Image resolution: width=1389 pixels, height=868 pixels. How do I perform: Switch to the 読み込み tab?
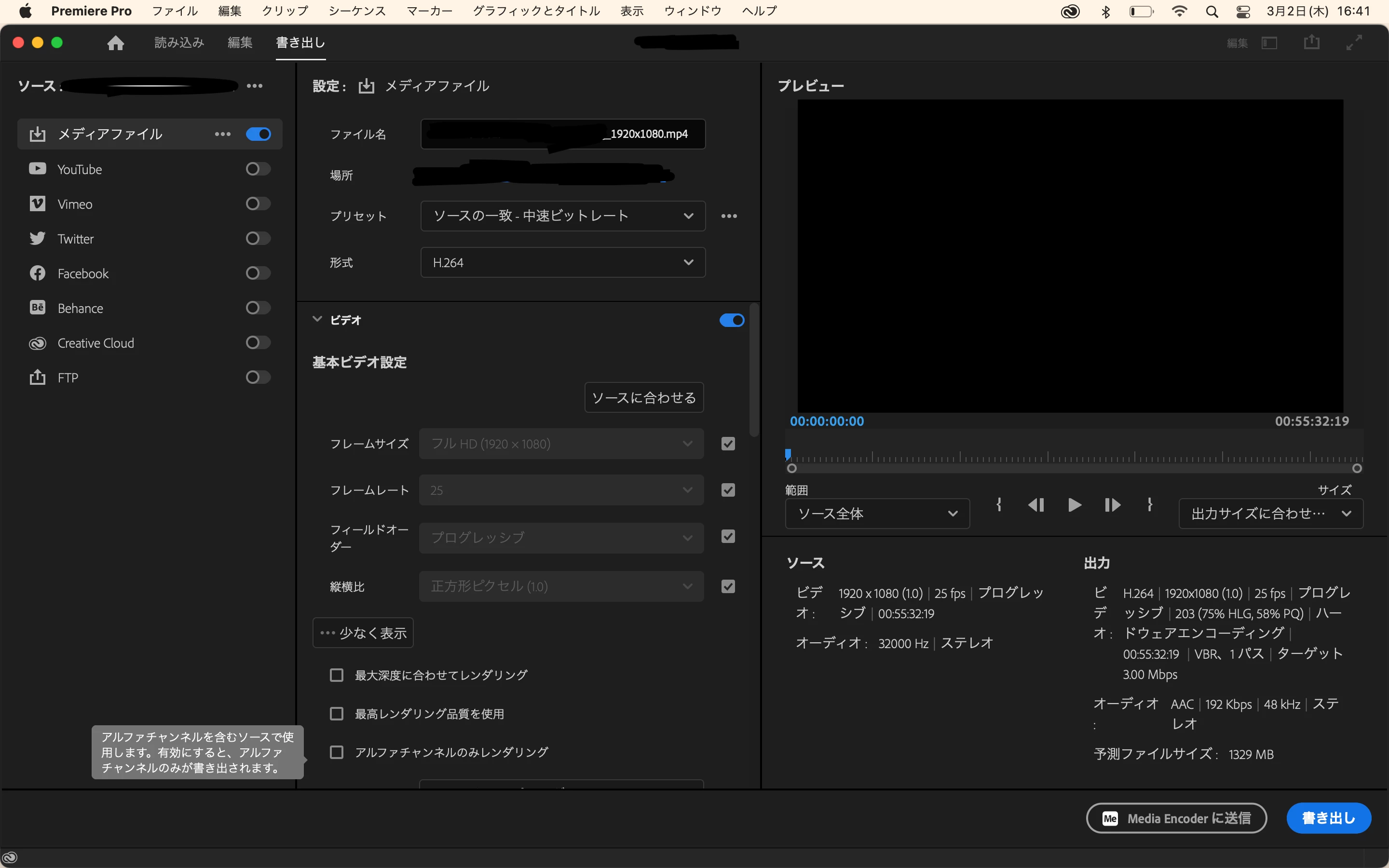[x=178, y=42]
